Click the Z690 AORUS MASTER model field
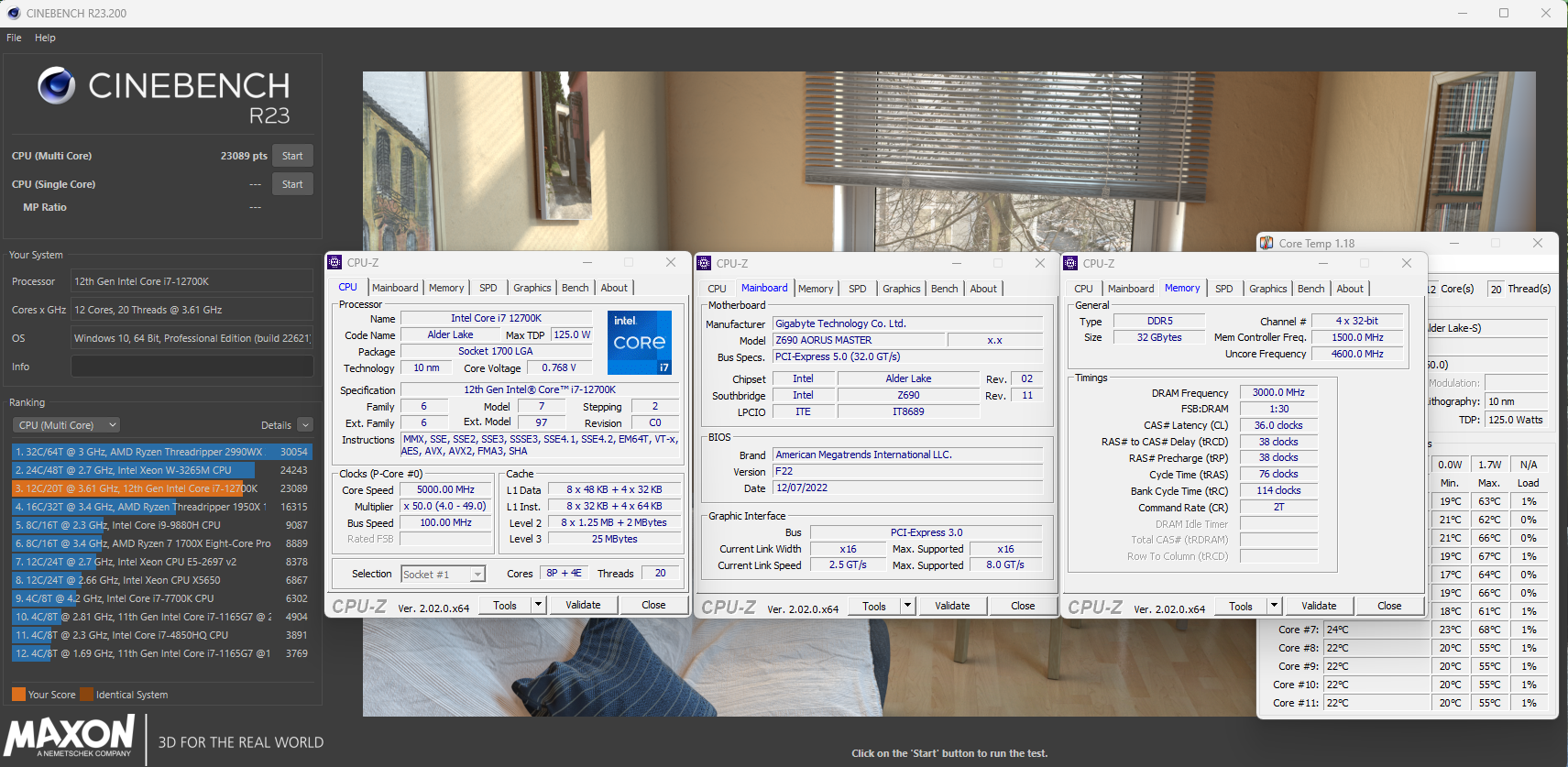 click(859, 340)
